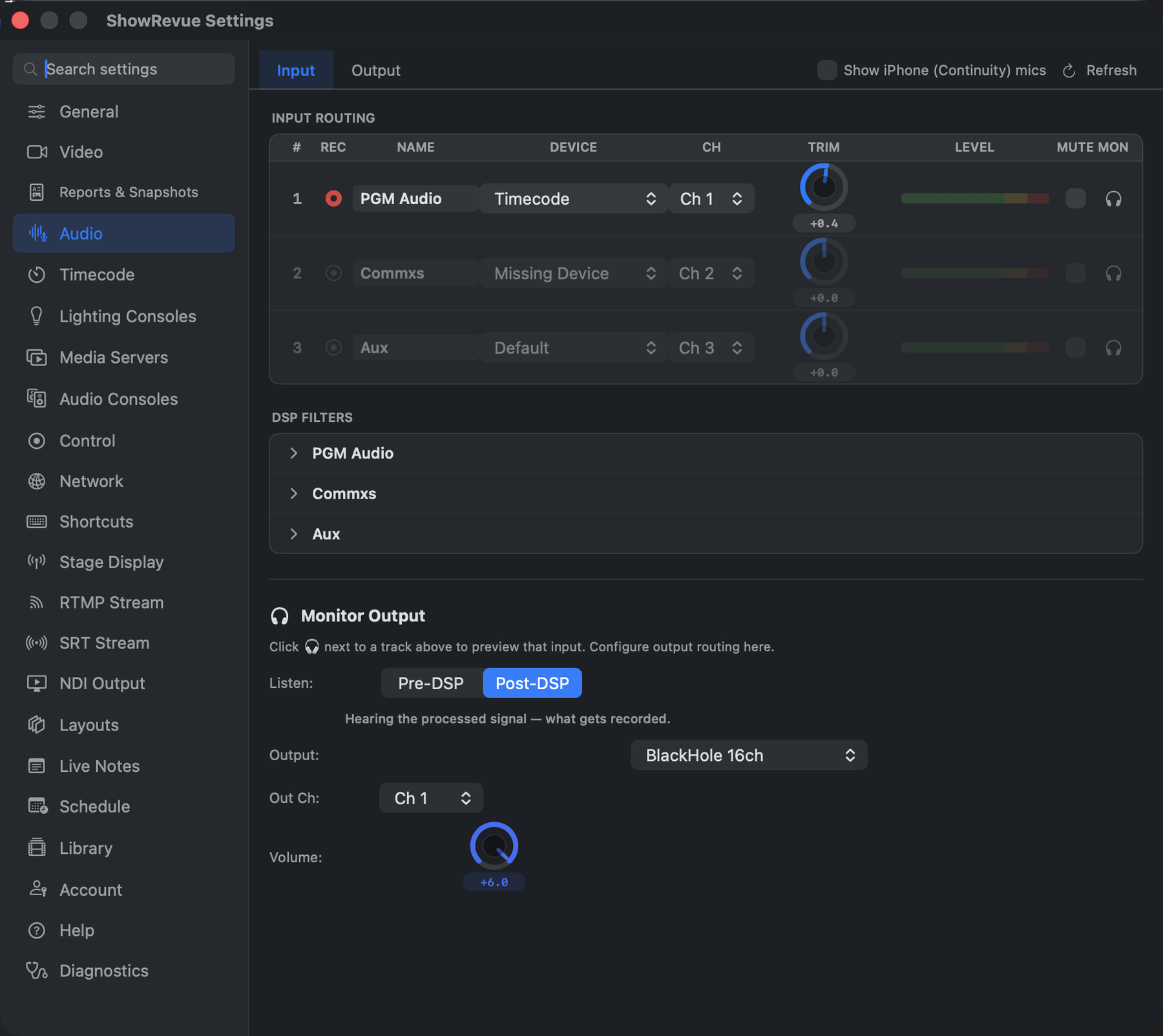
Task: Open the Stage Display section
Action: pyautogui.click(x=123, y=562)
